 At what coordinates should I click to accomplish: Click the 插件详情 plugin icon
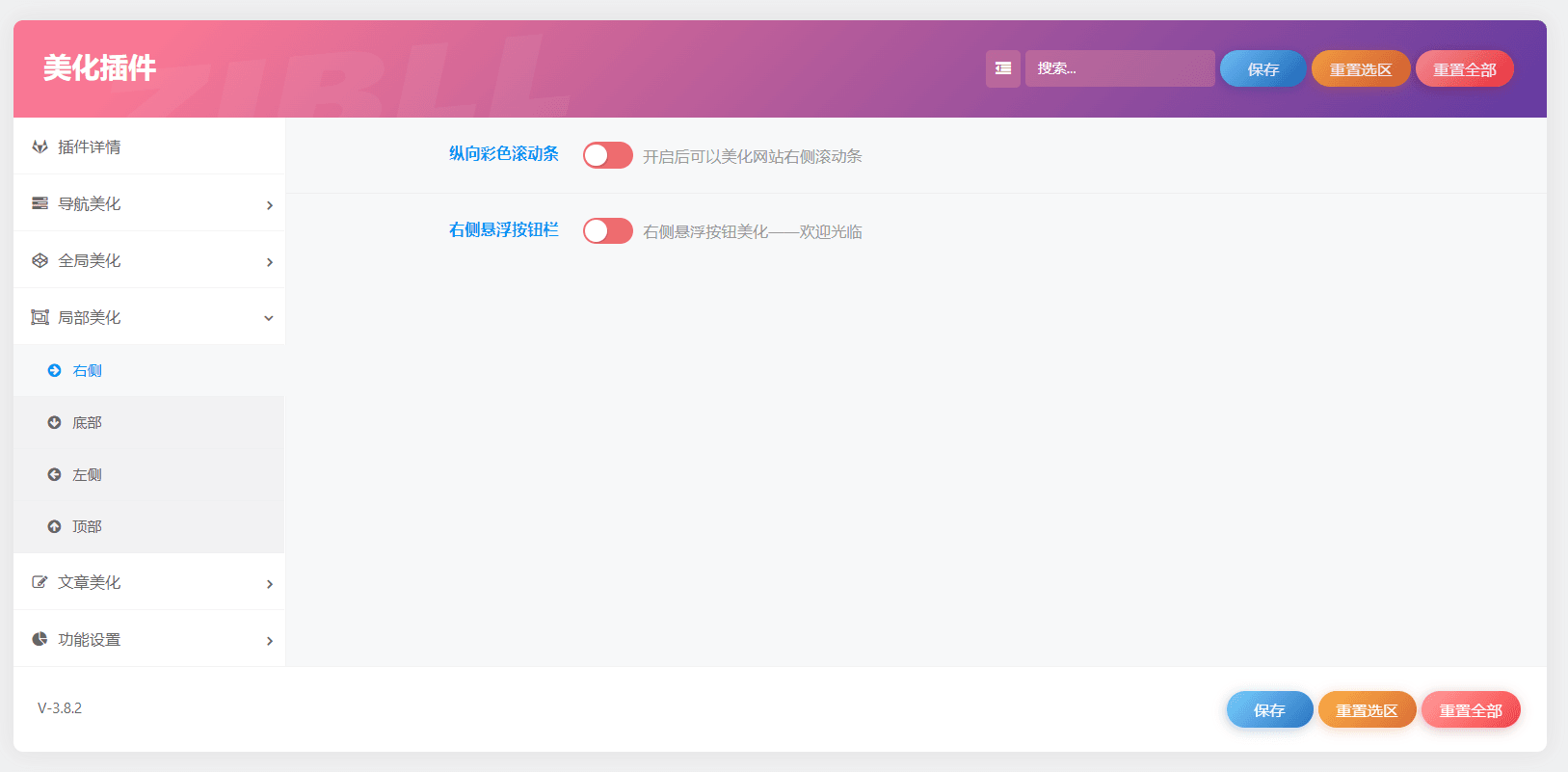click(40, 146)
